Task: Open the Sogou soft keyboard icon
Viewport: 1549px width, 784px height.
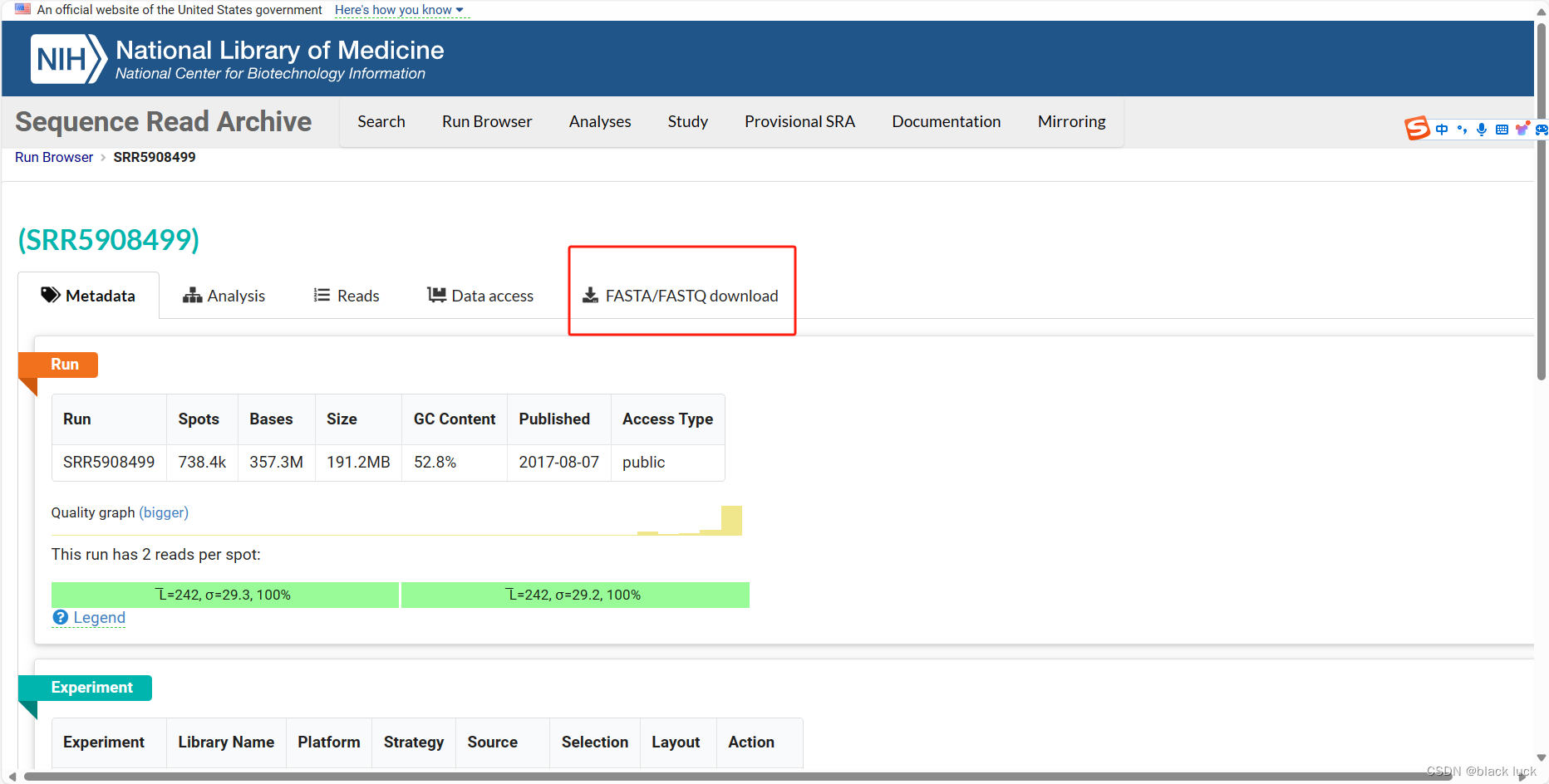Action: (1502, 129)
